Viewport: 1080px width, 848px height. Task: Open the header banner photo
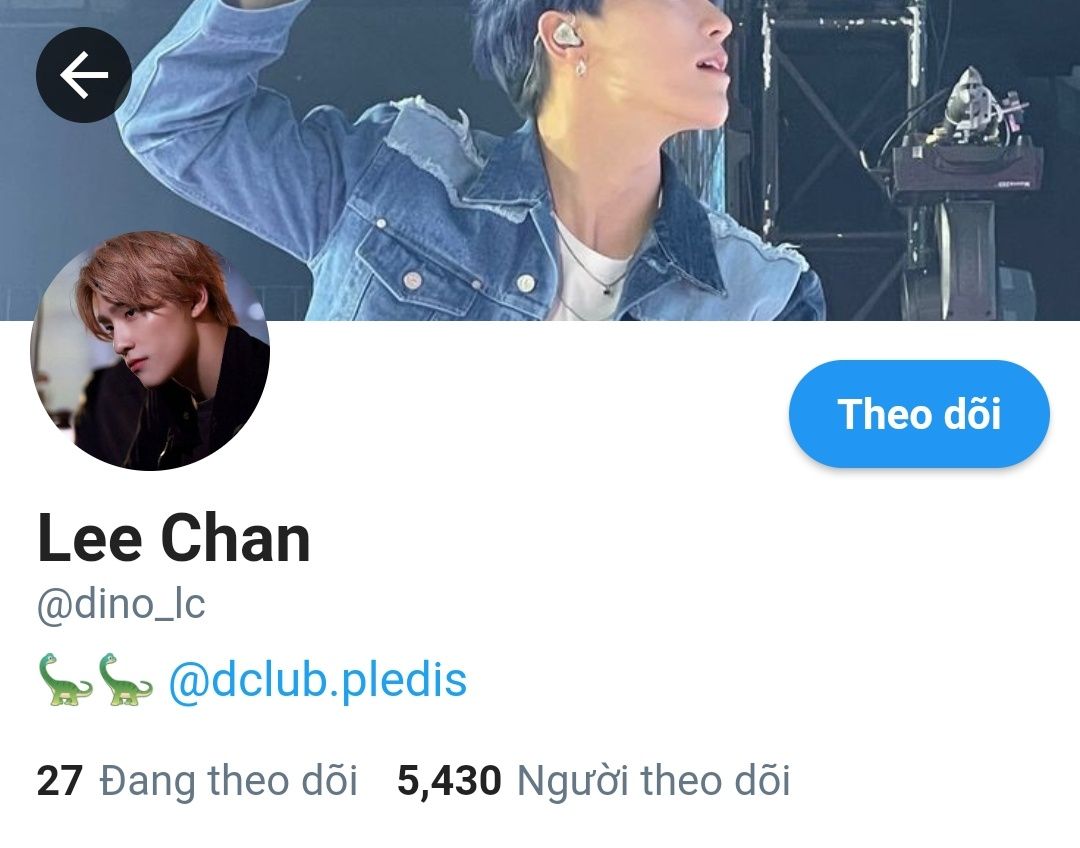pos(540,160)
